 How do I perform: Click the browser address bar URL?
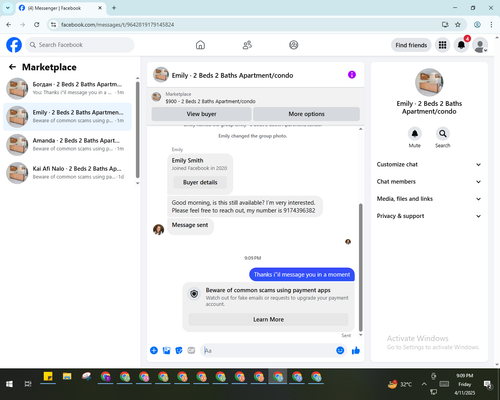tap(117, 25)
